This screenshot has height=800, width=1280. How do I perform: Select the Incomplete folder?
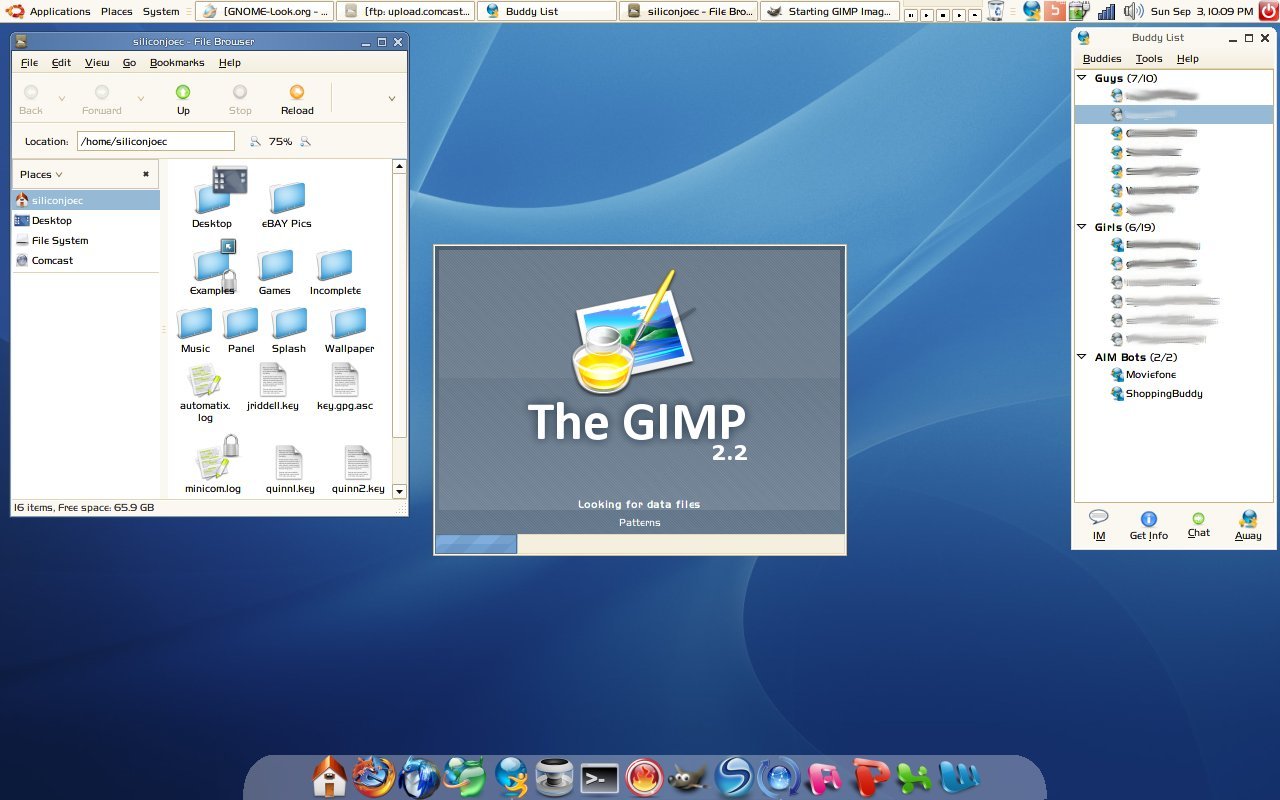click(x=335, y=272)
